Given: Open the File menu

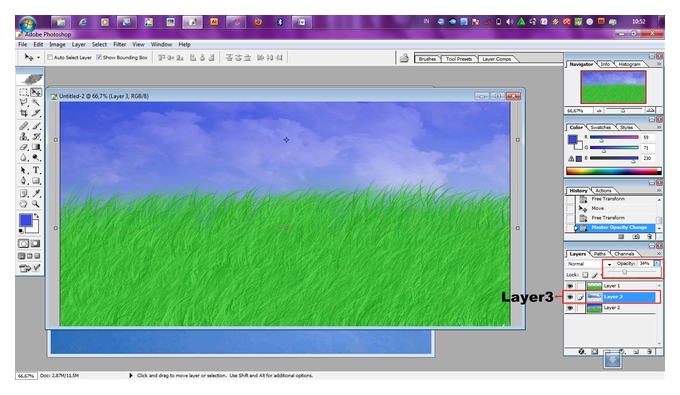Looking at the screenshot, I should (x=23, y=44).
